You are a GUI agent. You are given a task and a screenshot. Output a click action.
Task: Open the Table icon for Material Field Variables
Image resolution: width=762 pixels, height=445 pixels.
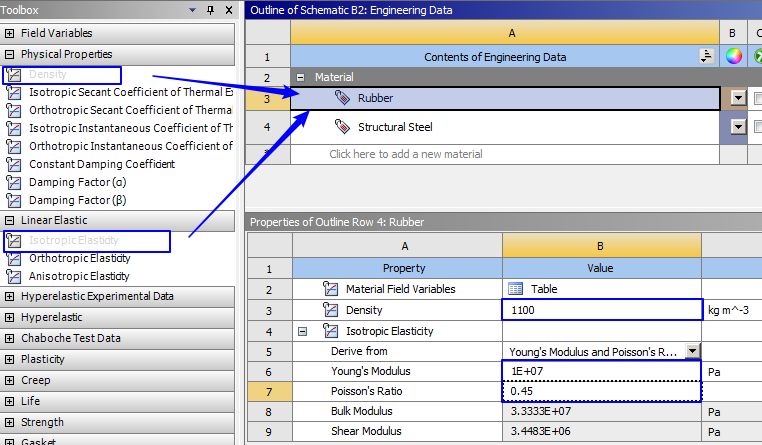[x=515, y=289]
